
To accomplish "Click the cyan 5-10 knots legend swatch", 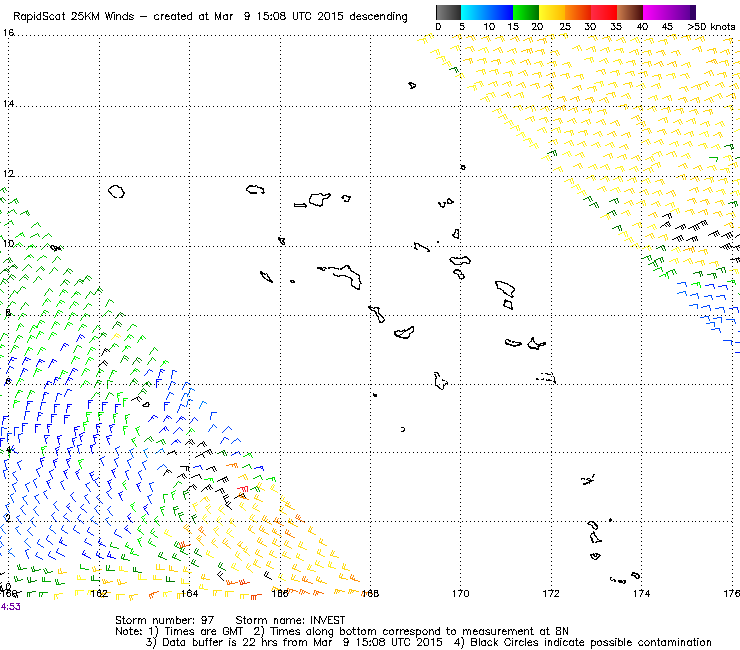I will click(x=474, y=12).
